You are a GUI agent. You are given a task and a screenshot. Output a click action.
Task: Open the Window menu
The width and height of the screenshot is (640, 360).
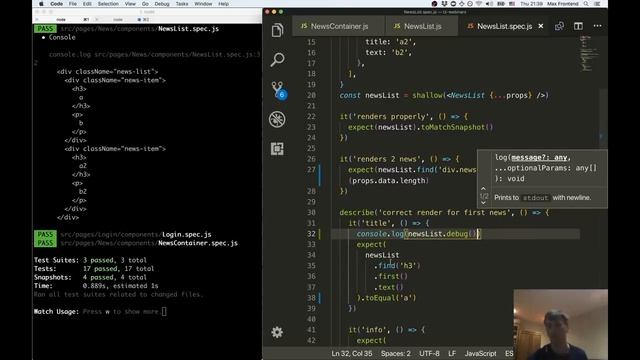[203, 4]
